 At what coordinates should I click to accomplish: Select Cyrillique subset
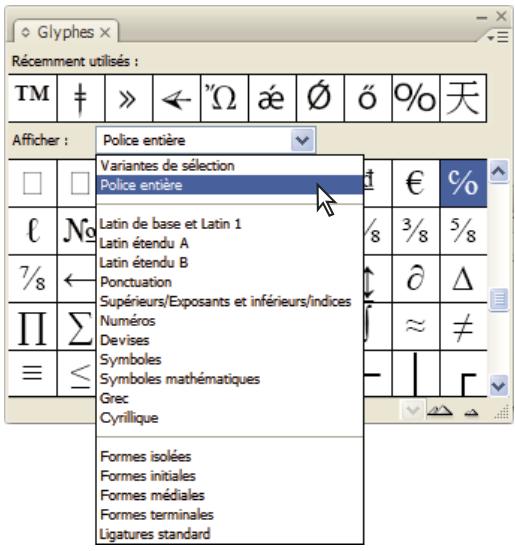click(230, 417)
